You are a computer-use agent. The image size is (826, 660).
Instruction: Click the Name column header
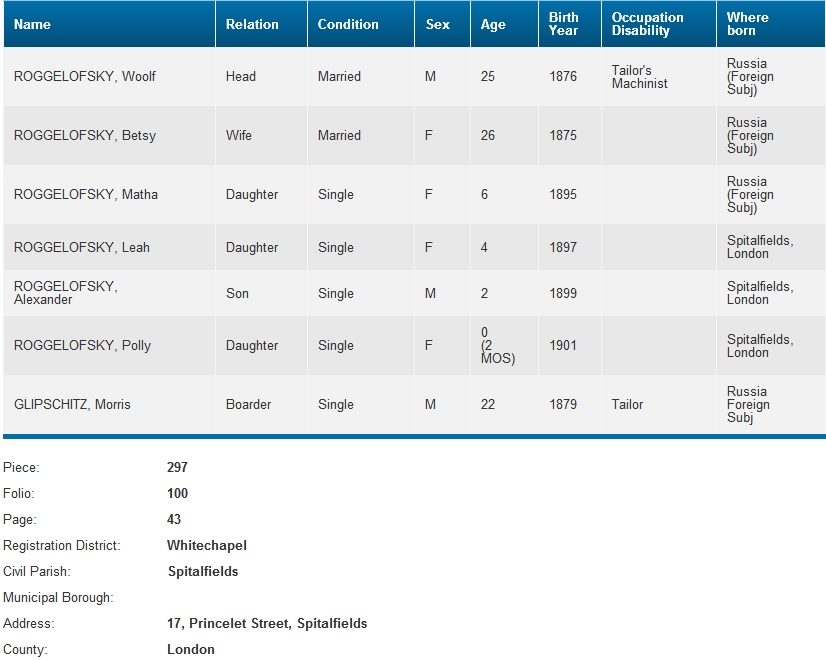[x=32, y=24]
